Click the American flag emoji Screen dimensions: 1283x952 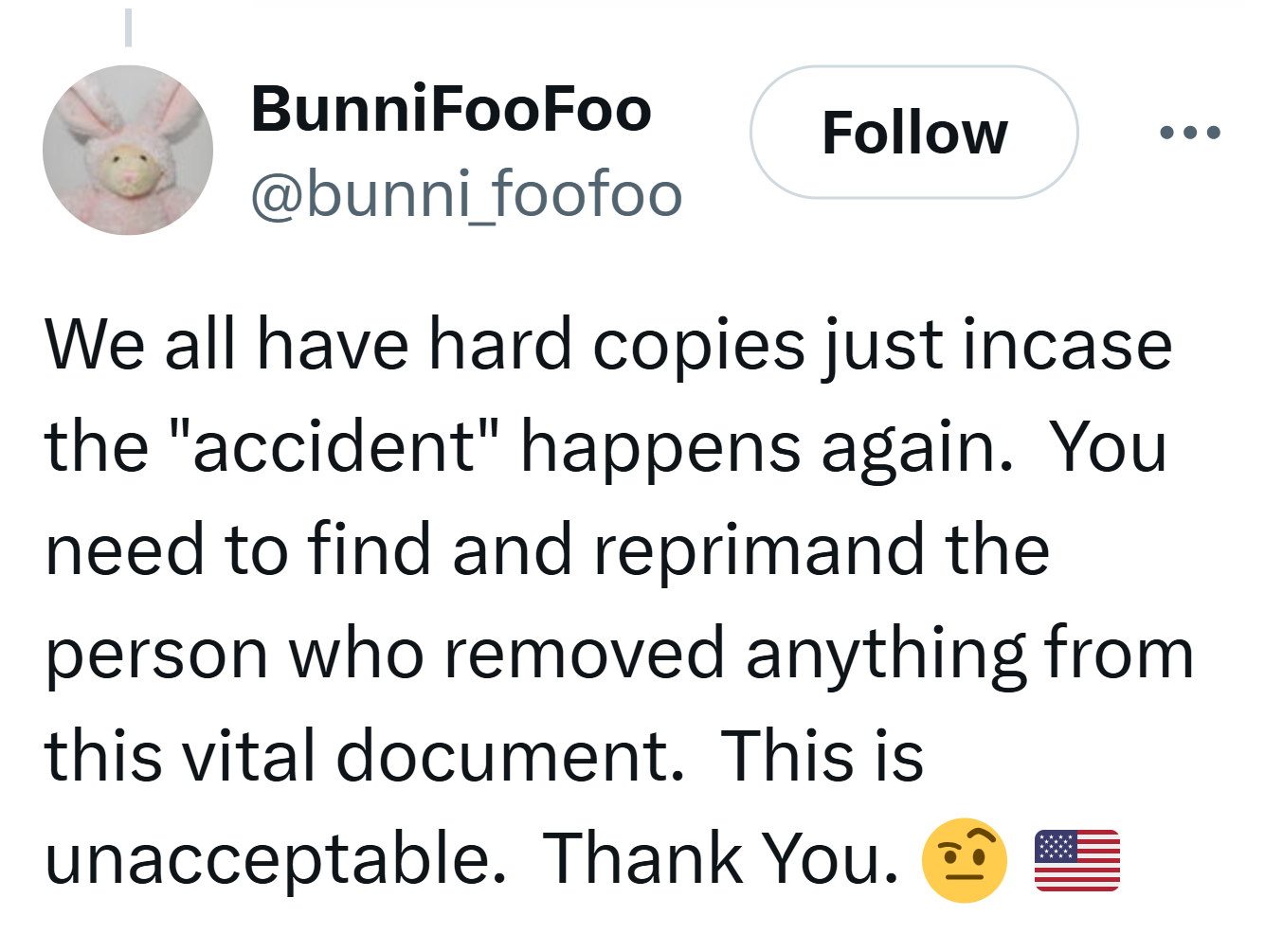pos(1076,860)
